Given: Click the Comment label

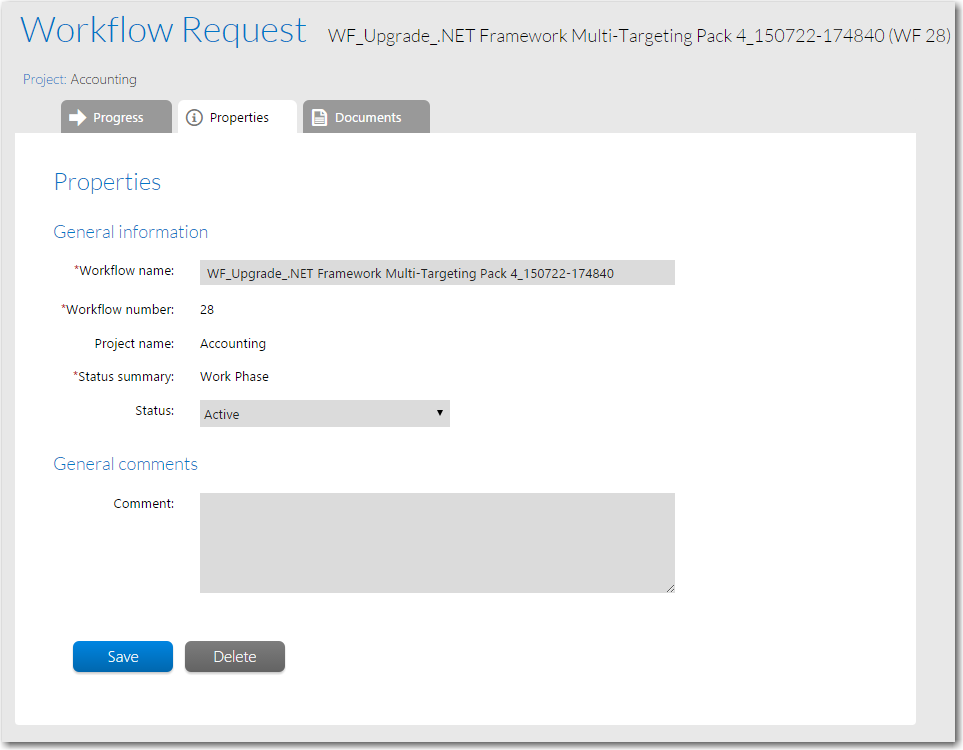Looking at the screenshot, I should point(144,504).
